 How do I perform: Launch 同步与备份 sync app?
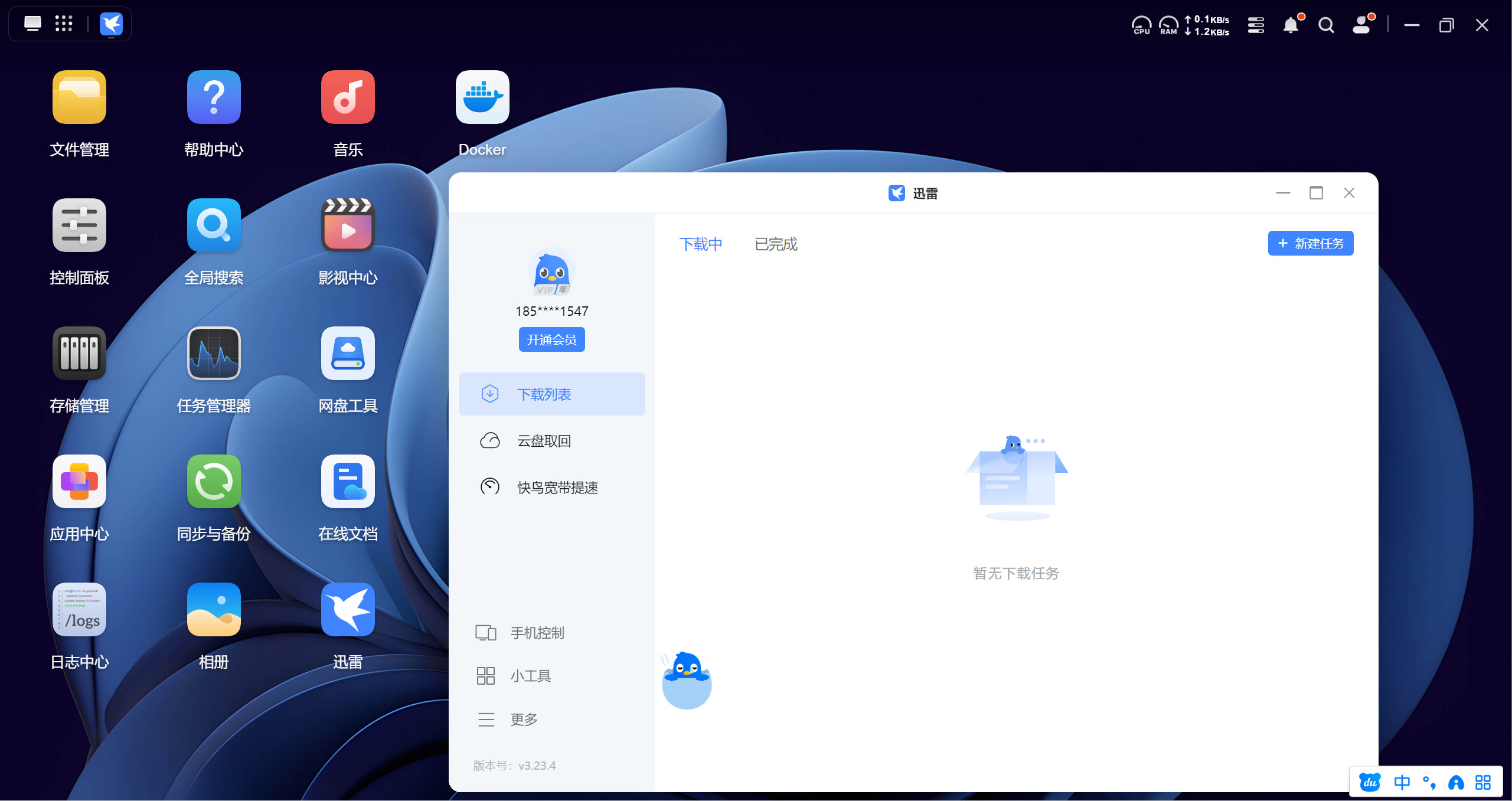click(214, 482)
